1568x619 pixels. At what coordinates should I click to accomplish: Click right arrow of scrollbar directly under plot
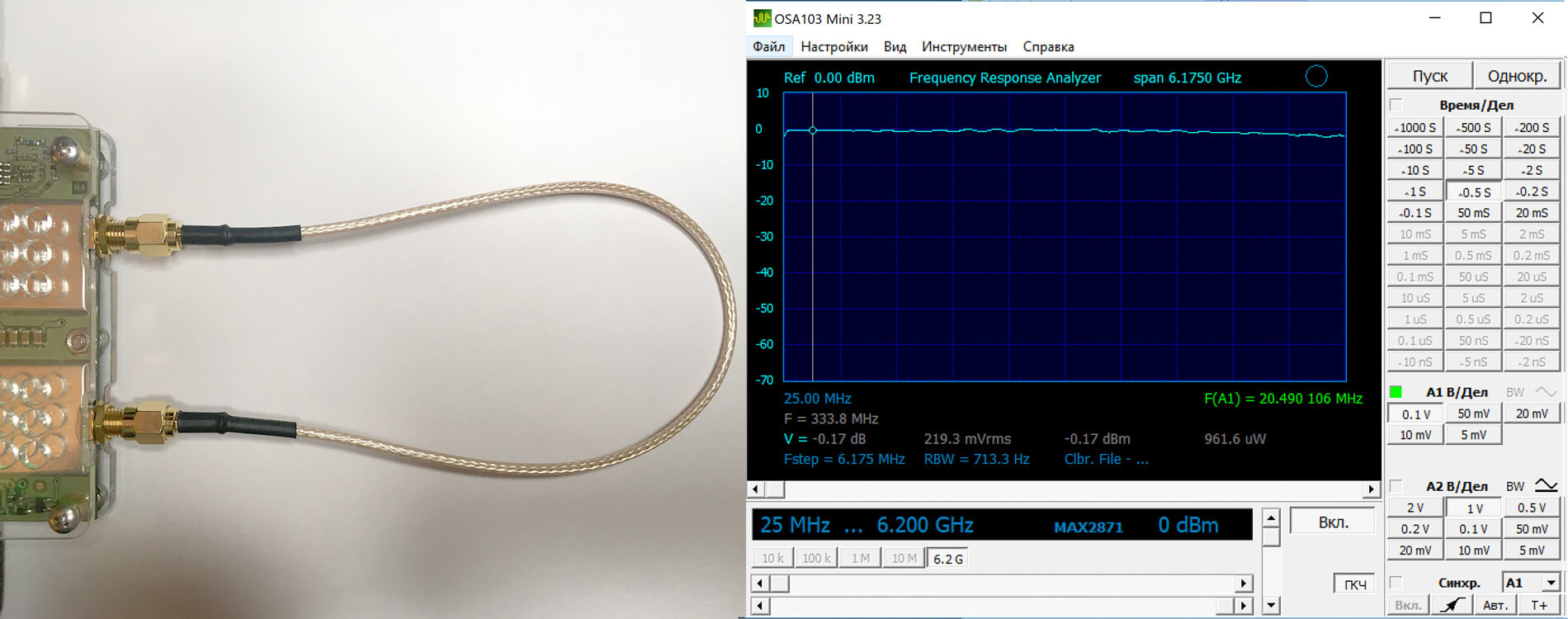point(1372,489)
